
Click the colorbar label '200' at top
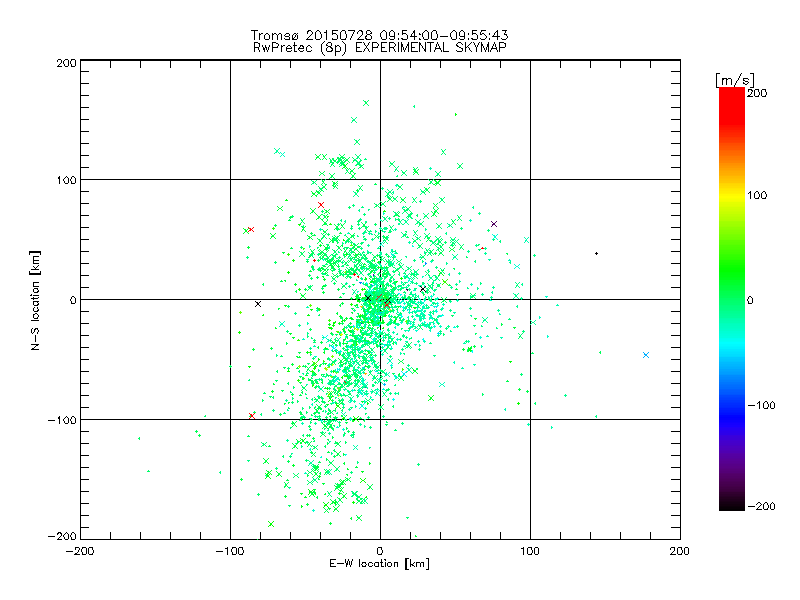(757, 93)
